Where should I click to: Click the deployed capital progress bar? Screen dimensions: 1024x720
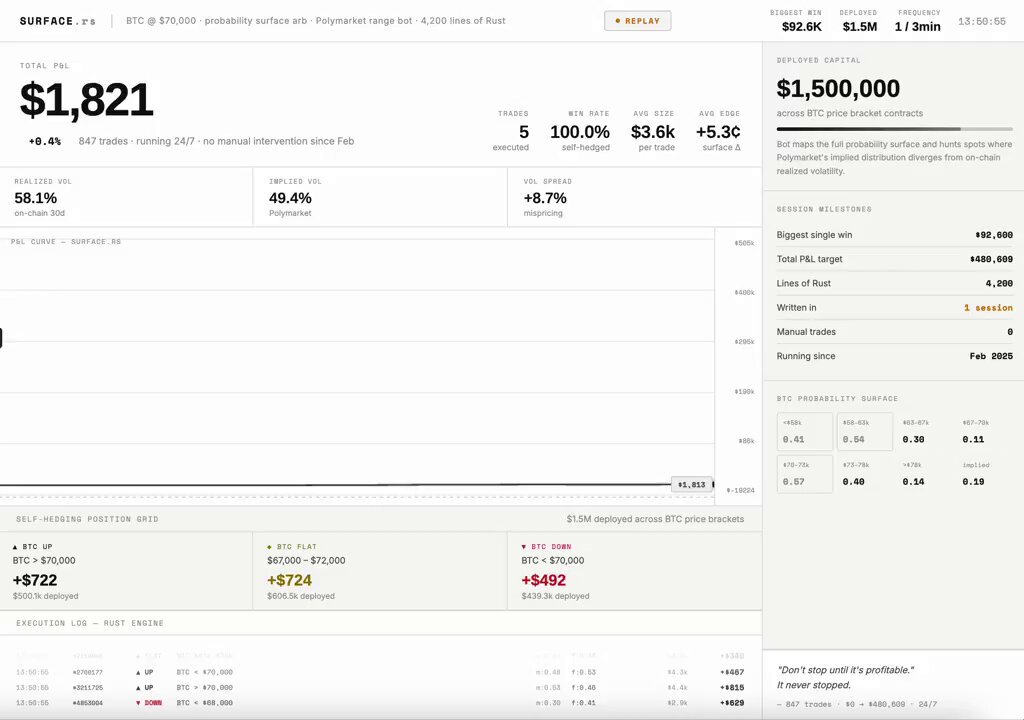895,129
